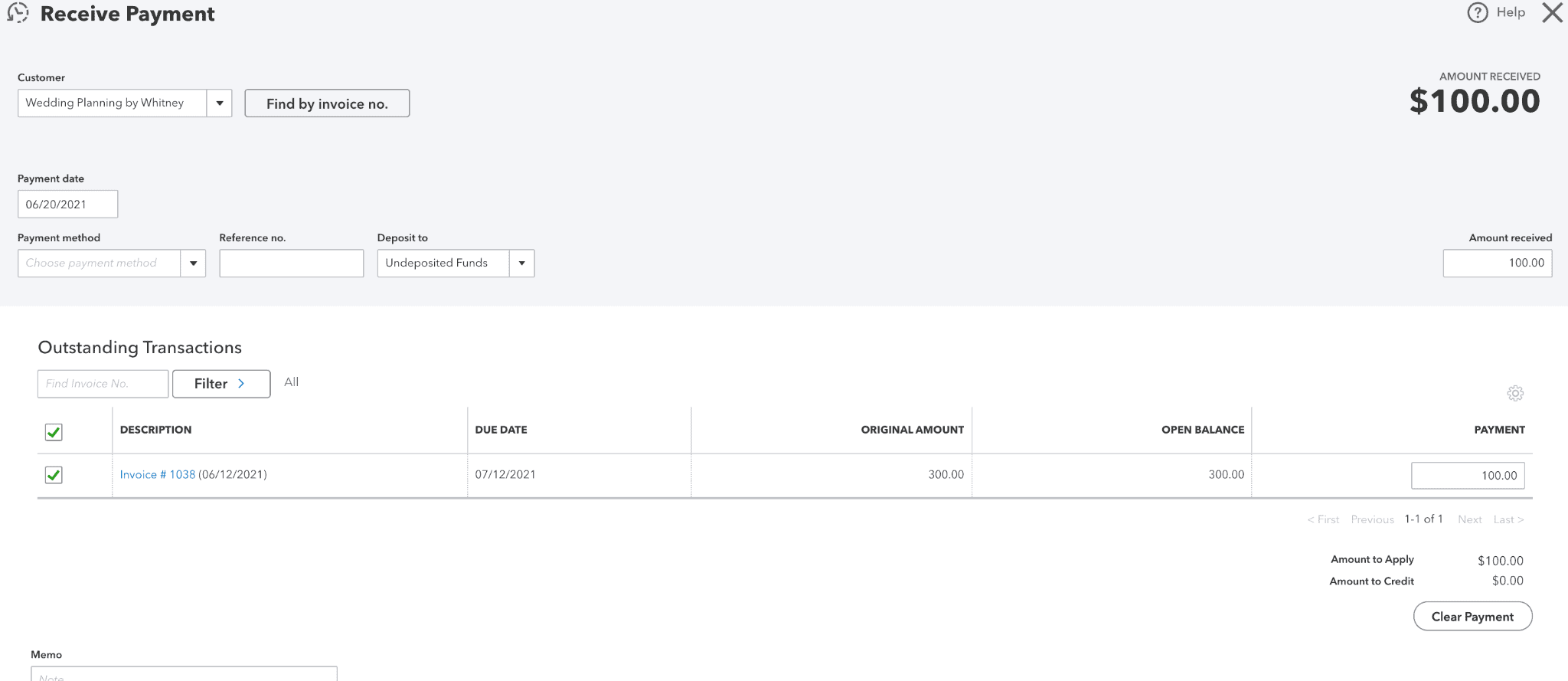Image resolution: width=1568 pixels, height=681 pixels.
Task: Go to First page link
Action: pyautogui.click(x=1323, y=519)
